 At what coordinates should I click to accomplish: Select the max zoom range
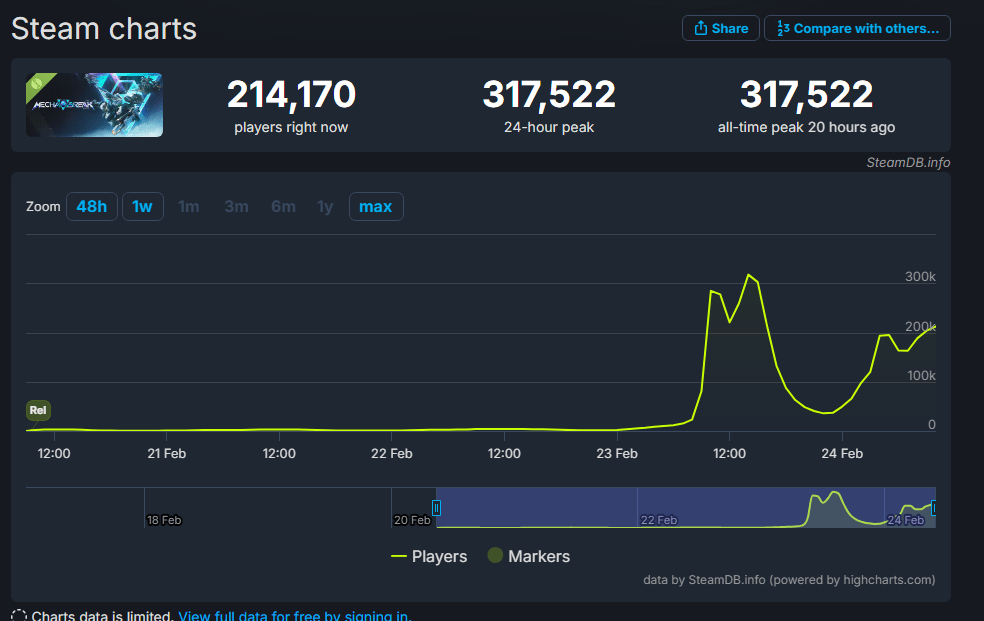(x=376, y=206)
